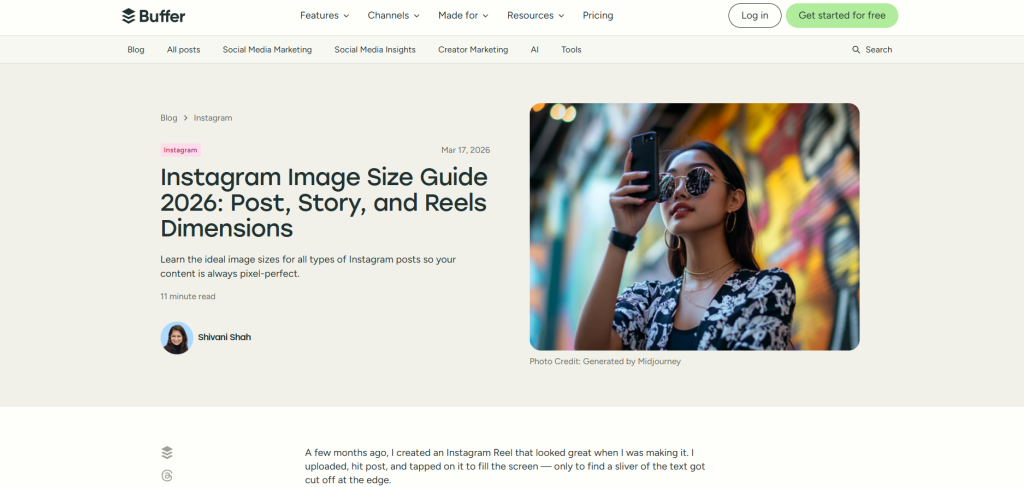Click the article headline
This screenshot has height=487, width=1024.
click(324, 203)
